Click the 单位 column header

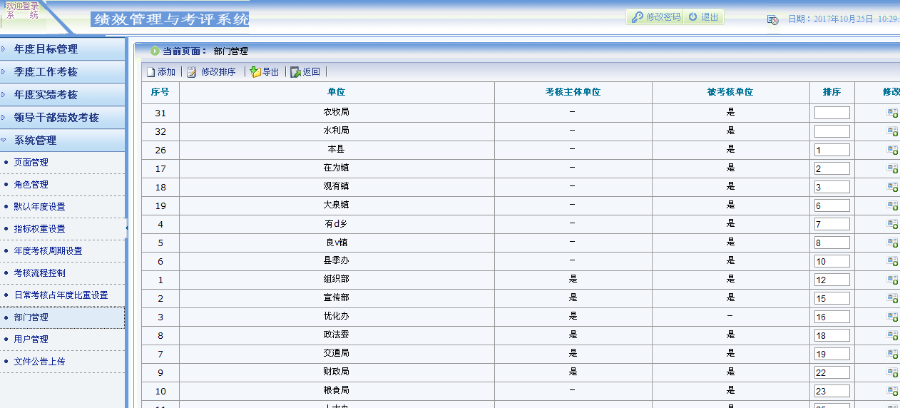tap(336, 92)
